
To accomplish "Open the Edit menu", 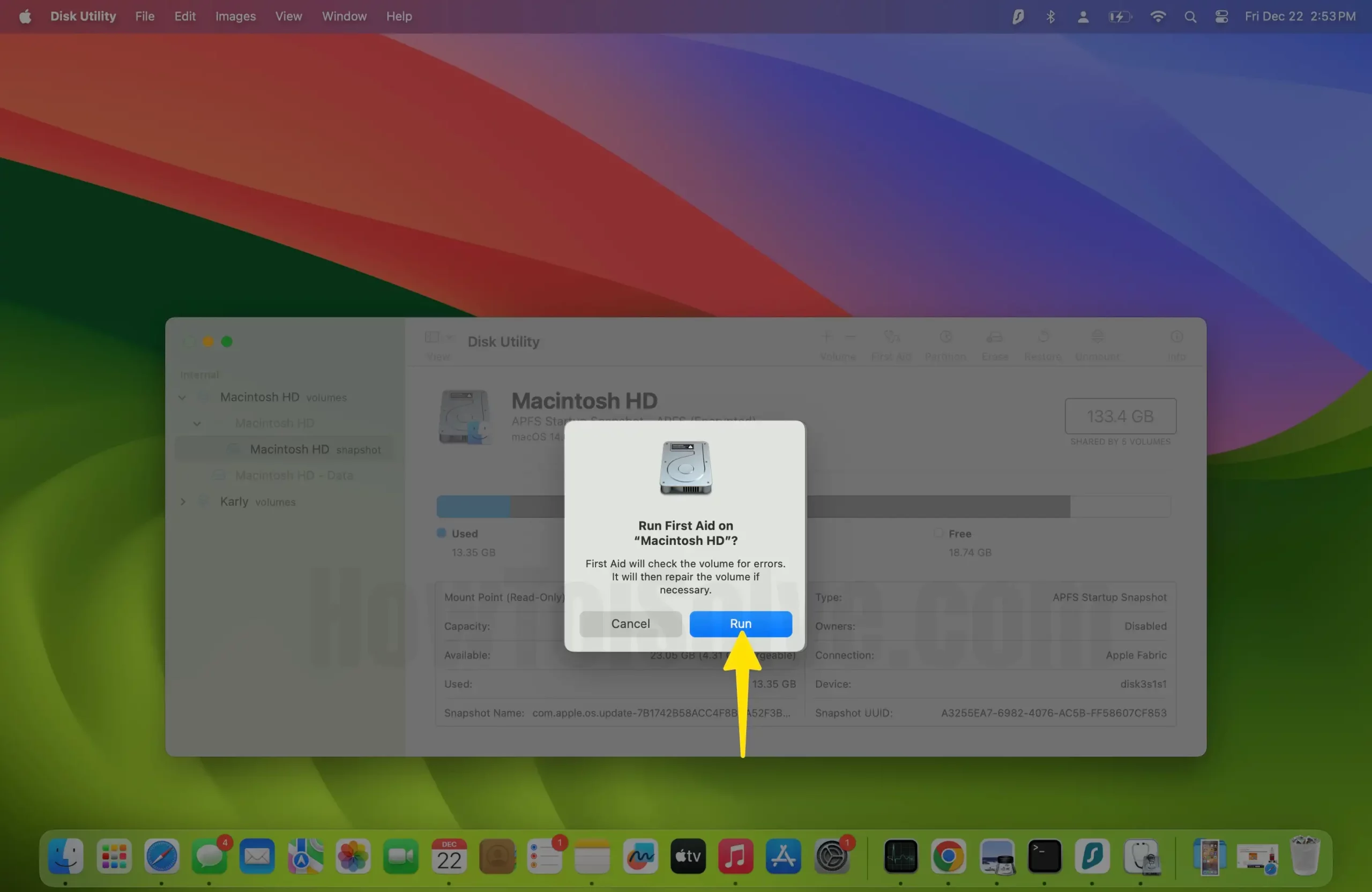I will 185,16.
